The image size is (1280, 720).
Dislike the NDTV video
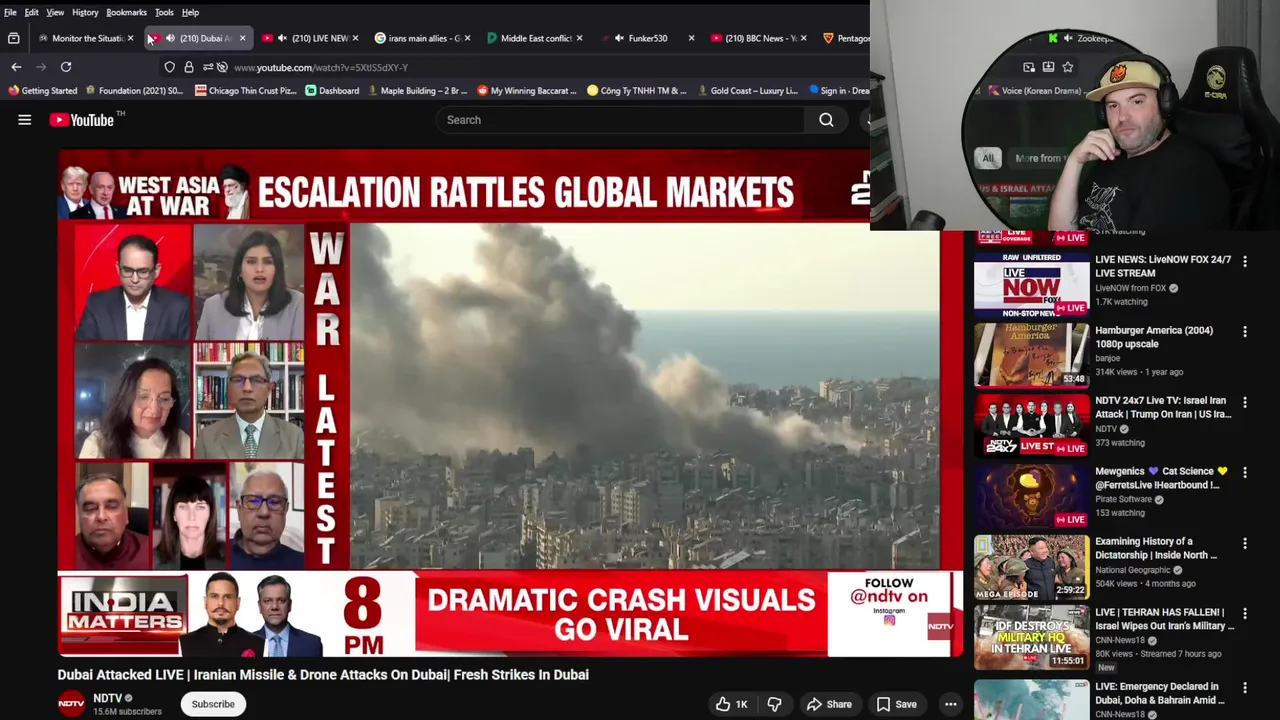774,704
